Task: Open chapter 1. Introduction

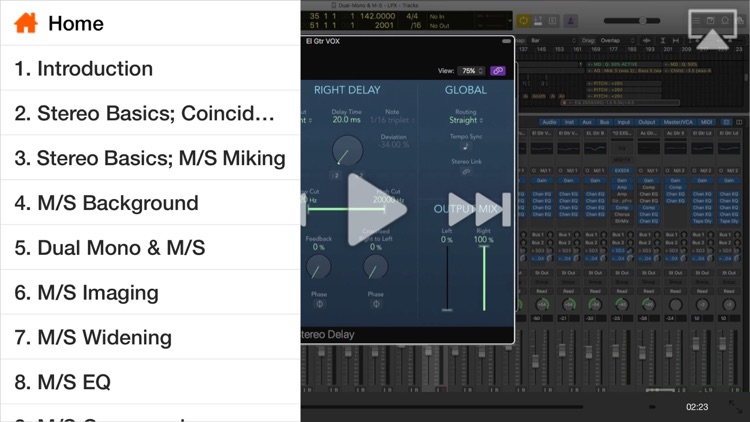Action: click(150, 68)
